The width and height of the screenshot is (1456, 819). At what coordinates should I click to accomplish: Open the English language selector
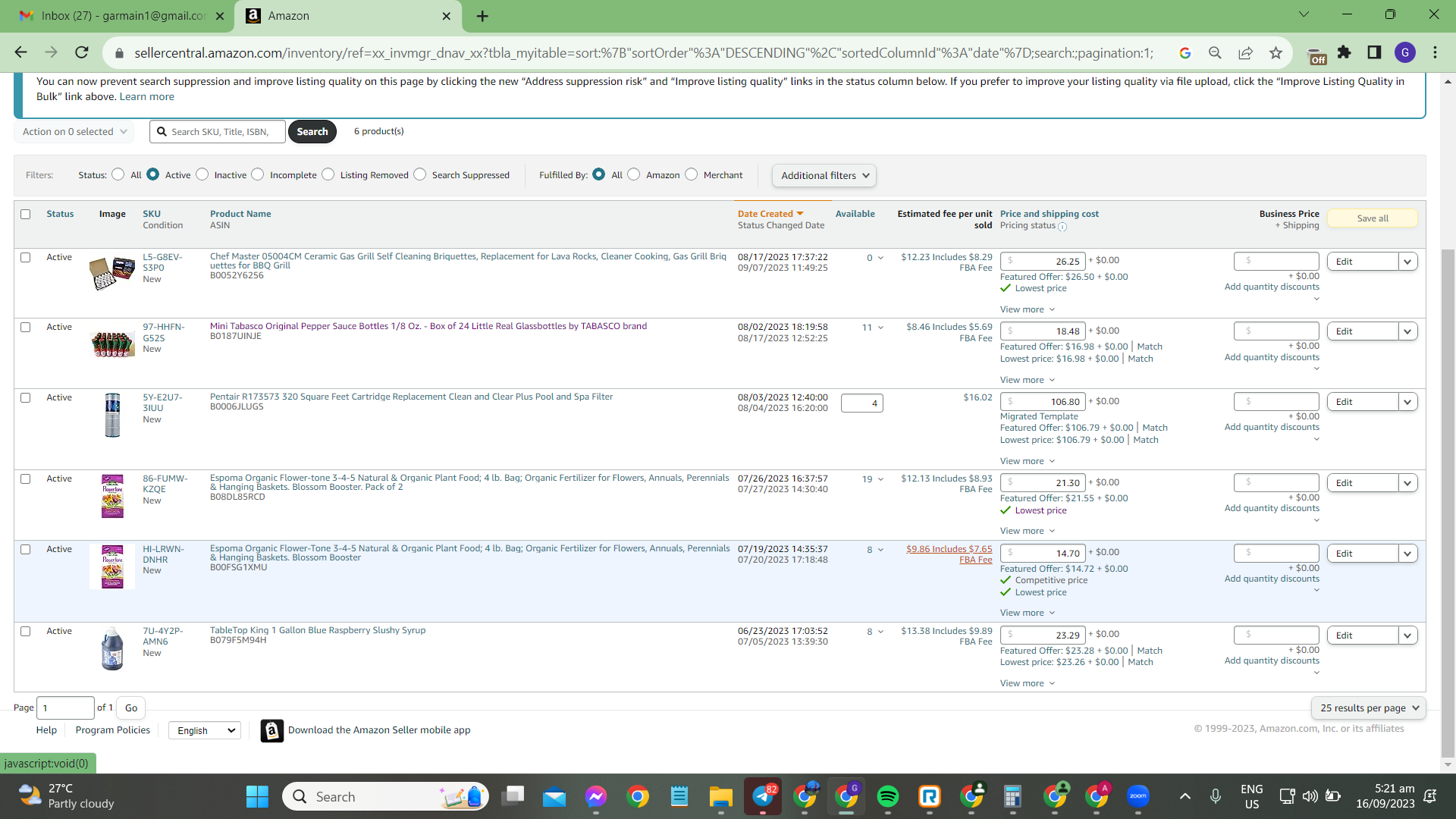[x=205, y=730]
